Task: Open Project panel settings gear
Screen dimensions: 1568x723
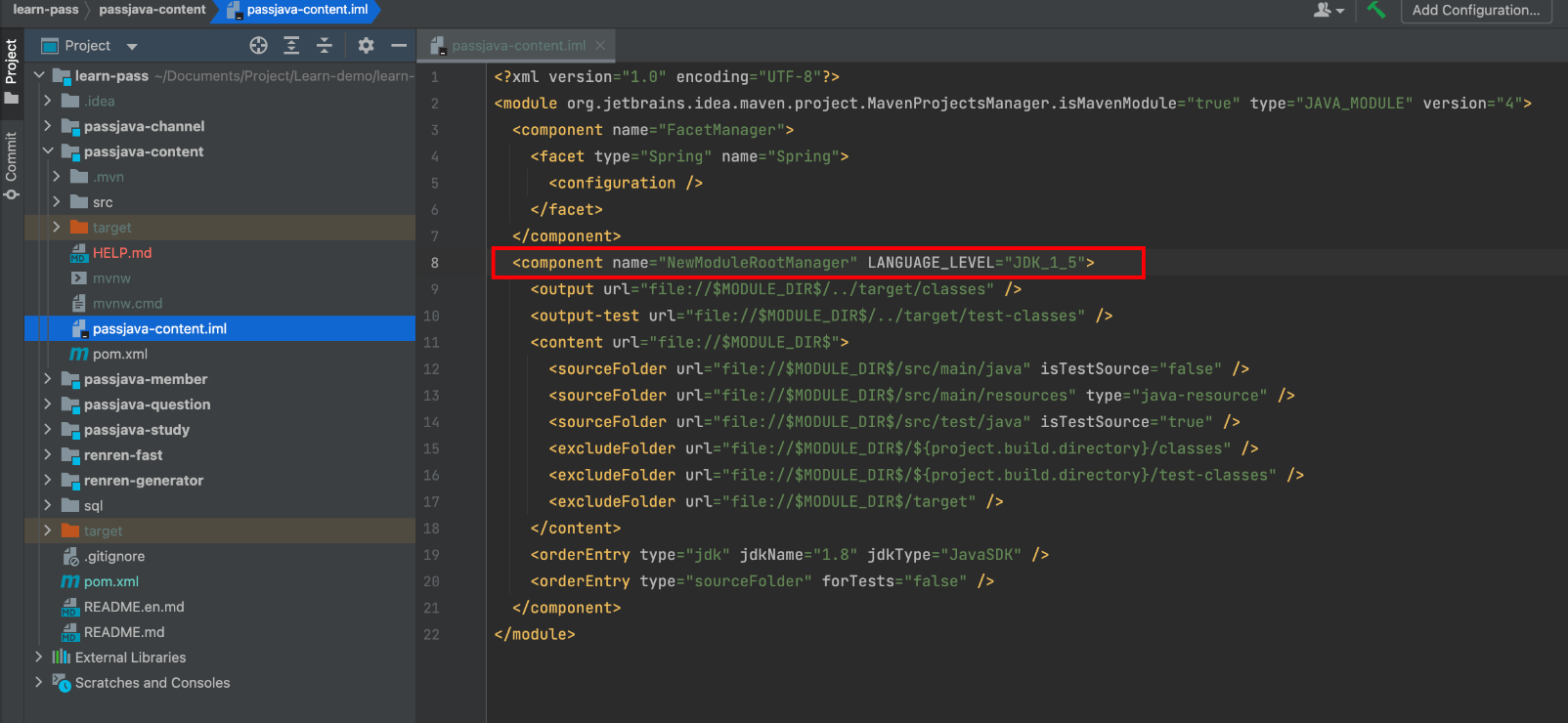Action: click(x=366, y=45)
